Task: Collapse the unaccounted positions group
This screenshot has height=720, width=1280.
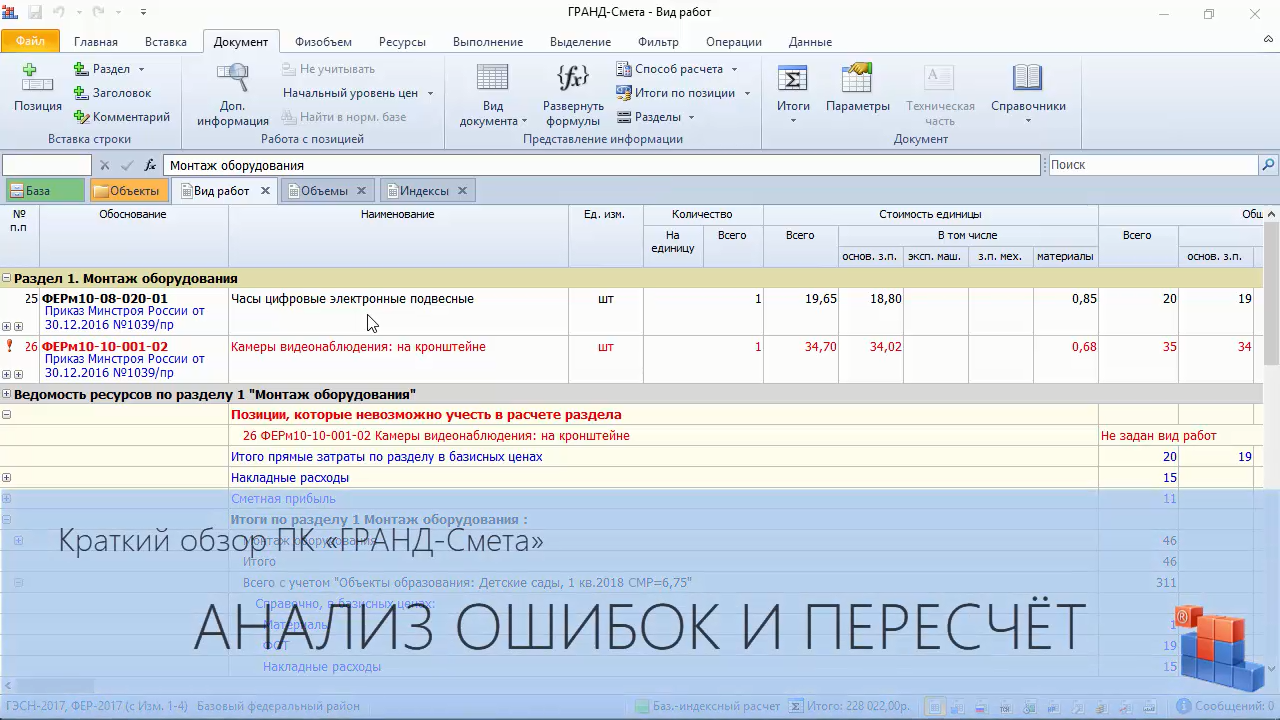Action: [x=7, y=414]
